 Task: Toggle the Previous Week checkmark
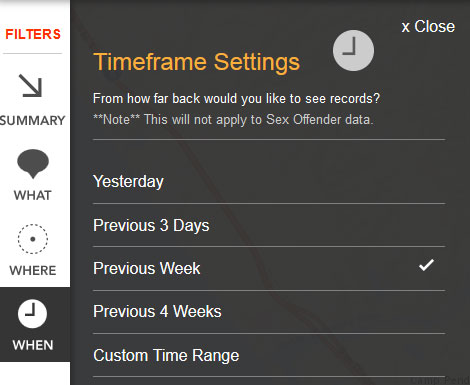(426, 265)
